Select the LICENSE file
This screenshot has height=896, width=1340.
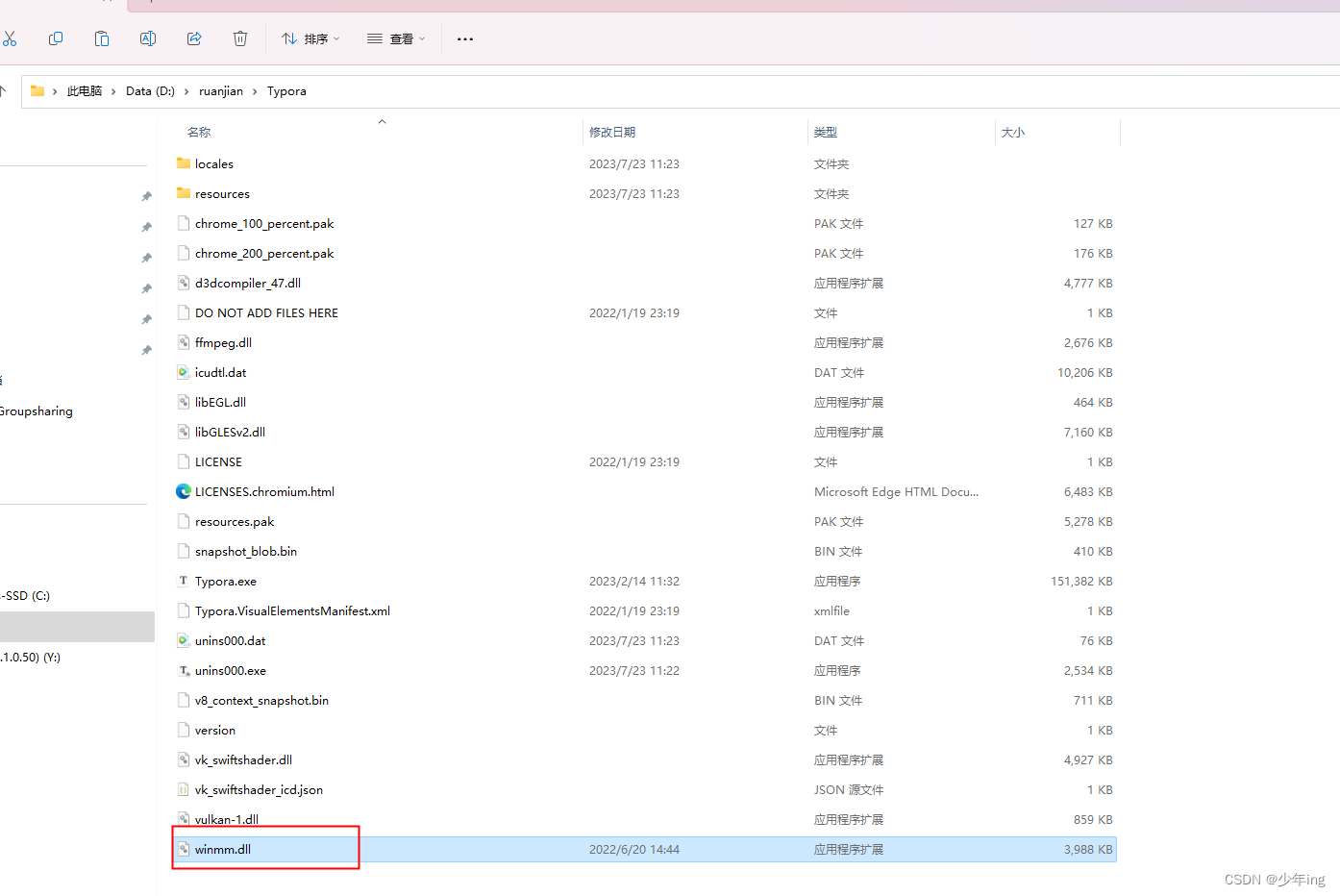coord(218,462)
